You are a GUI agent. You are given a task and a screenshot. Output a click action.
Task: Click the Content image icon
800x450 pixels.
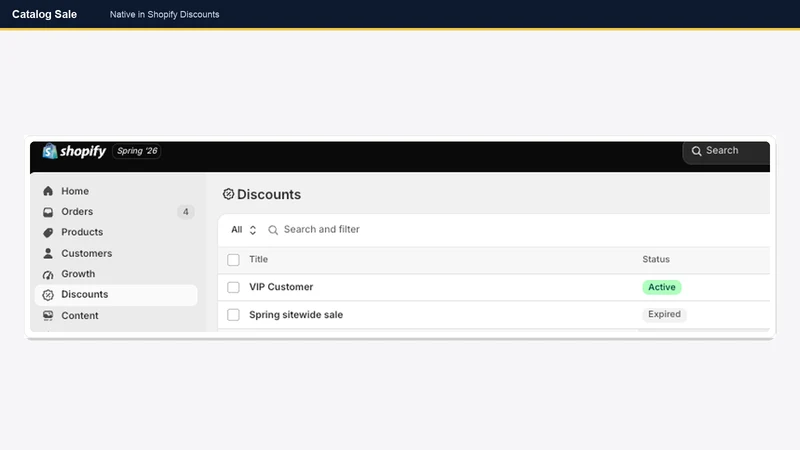[48, 316]
